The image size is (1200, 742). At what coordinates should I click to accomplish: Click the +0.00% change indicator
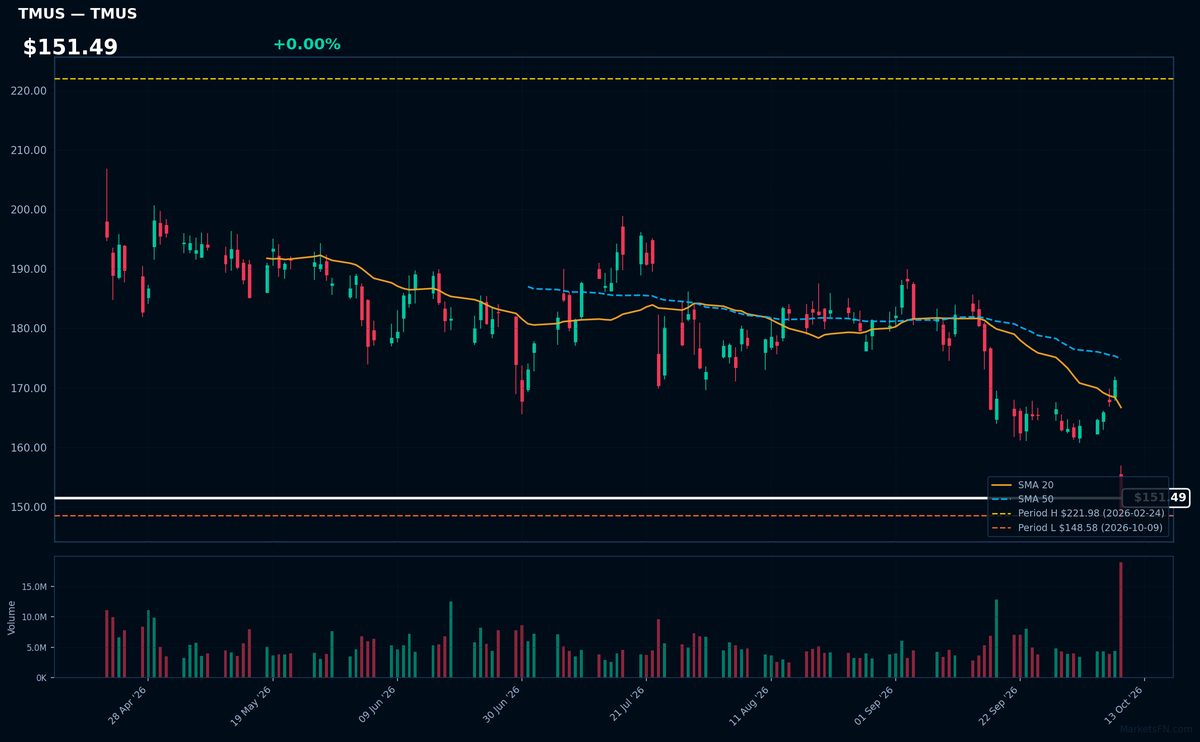click(306, 44)
